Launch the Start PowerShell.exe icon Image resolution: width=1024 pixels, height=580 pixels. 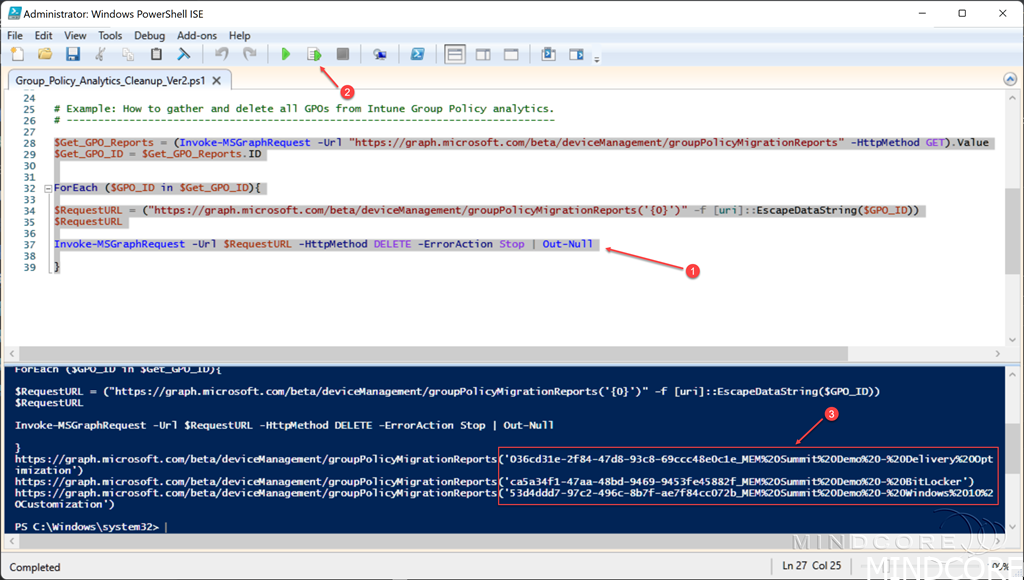(418, 54)
